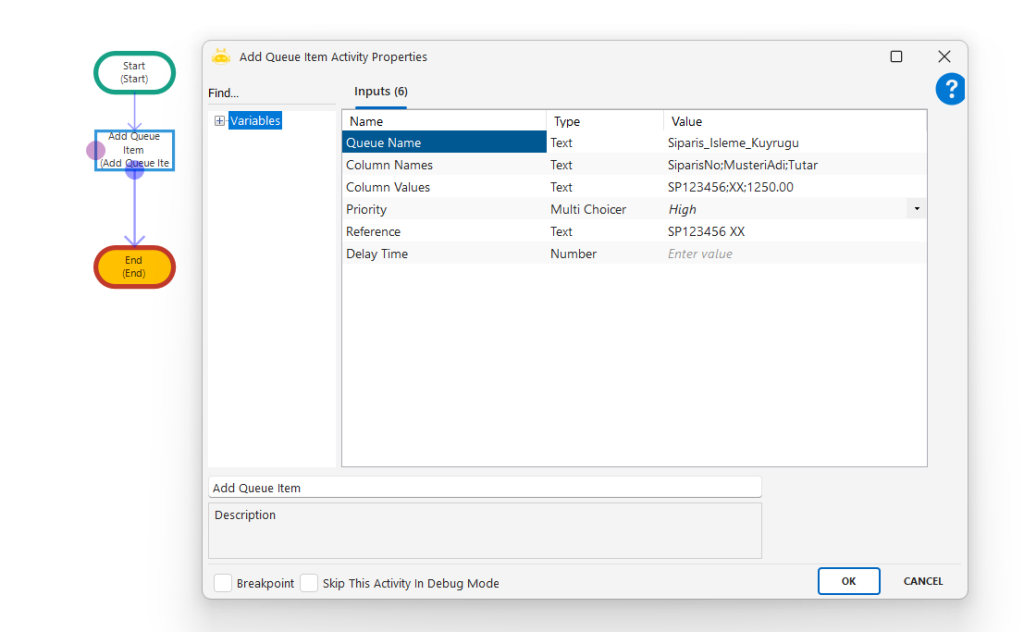
Task: Select the End node in workflow
Action: 134,266
